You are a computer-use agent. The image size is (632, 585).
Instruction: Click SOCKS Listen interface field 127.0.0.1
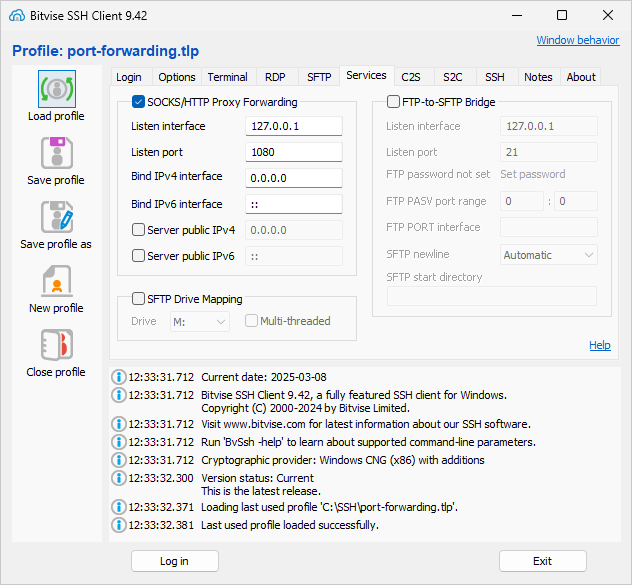tap(294, 126)
